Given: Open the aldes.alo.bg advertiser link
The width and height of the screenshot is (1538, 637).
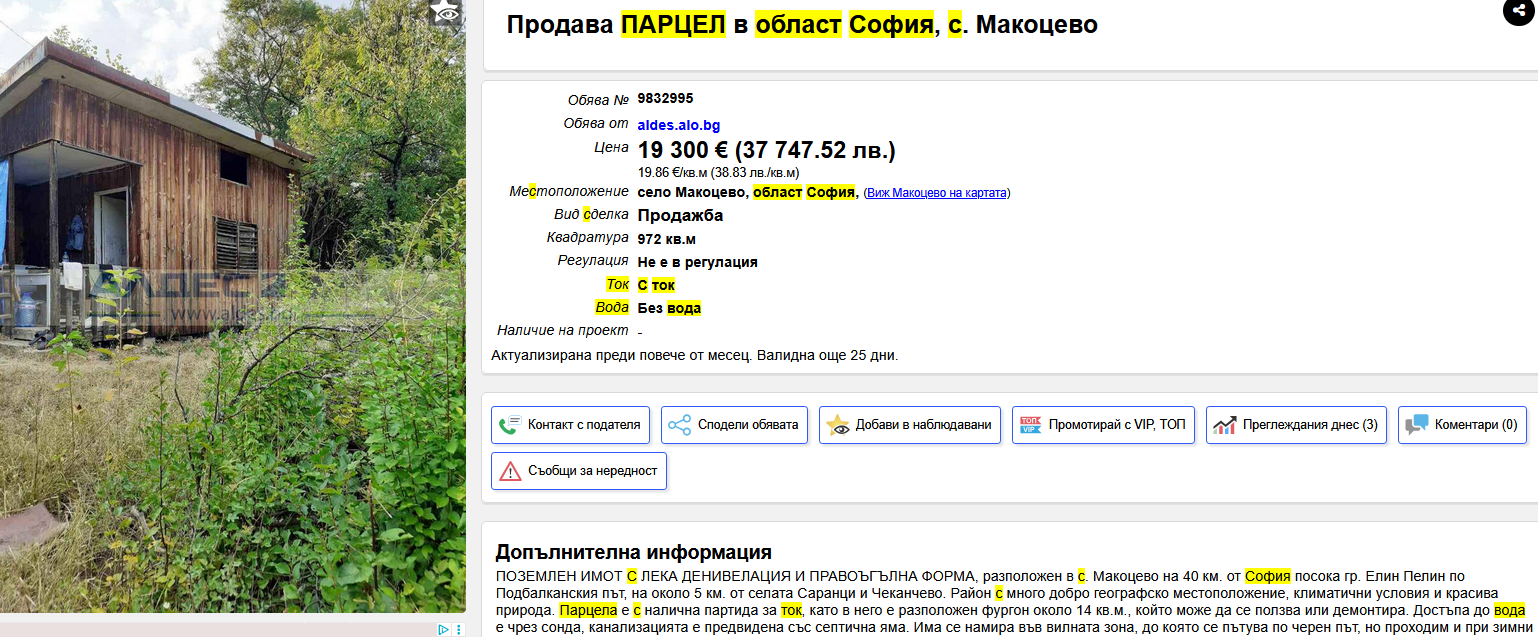Looking at the screenshot, I should pyautogui.click(x=678, y=125).
